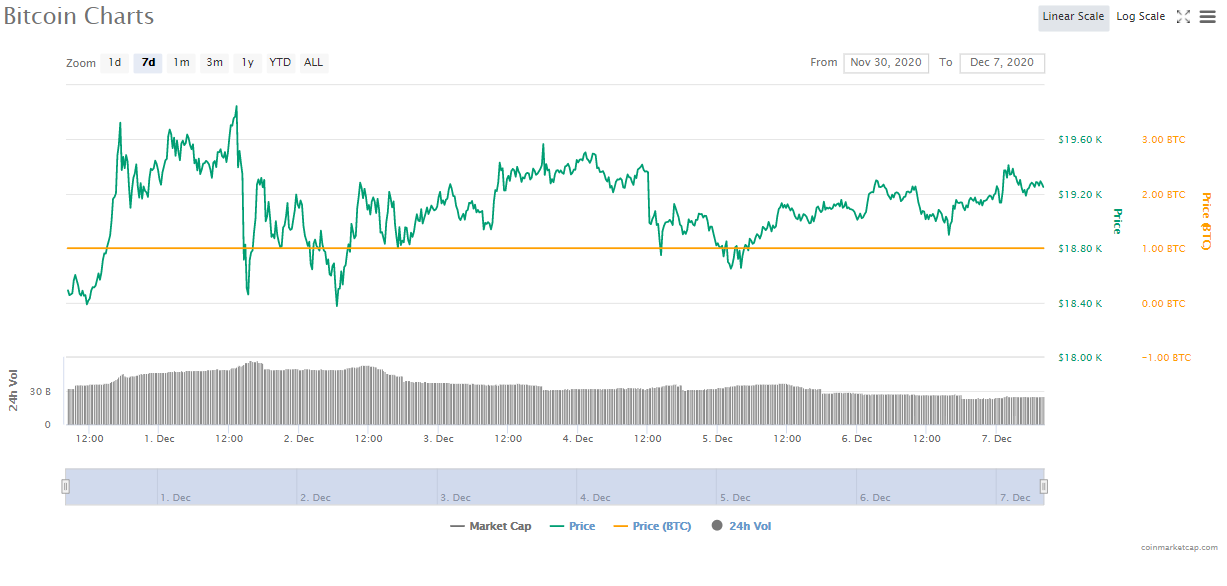Click the orange Price (BTC) axis title
The image size is (1227, 586).
pos(1205,221)
